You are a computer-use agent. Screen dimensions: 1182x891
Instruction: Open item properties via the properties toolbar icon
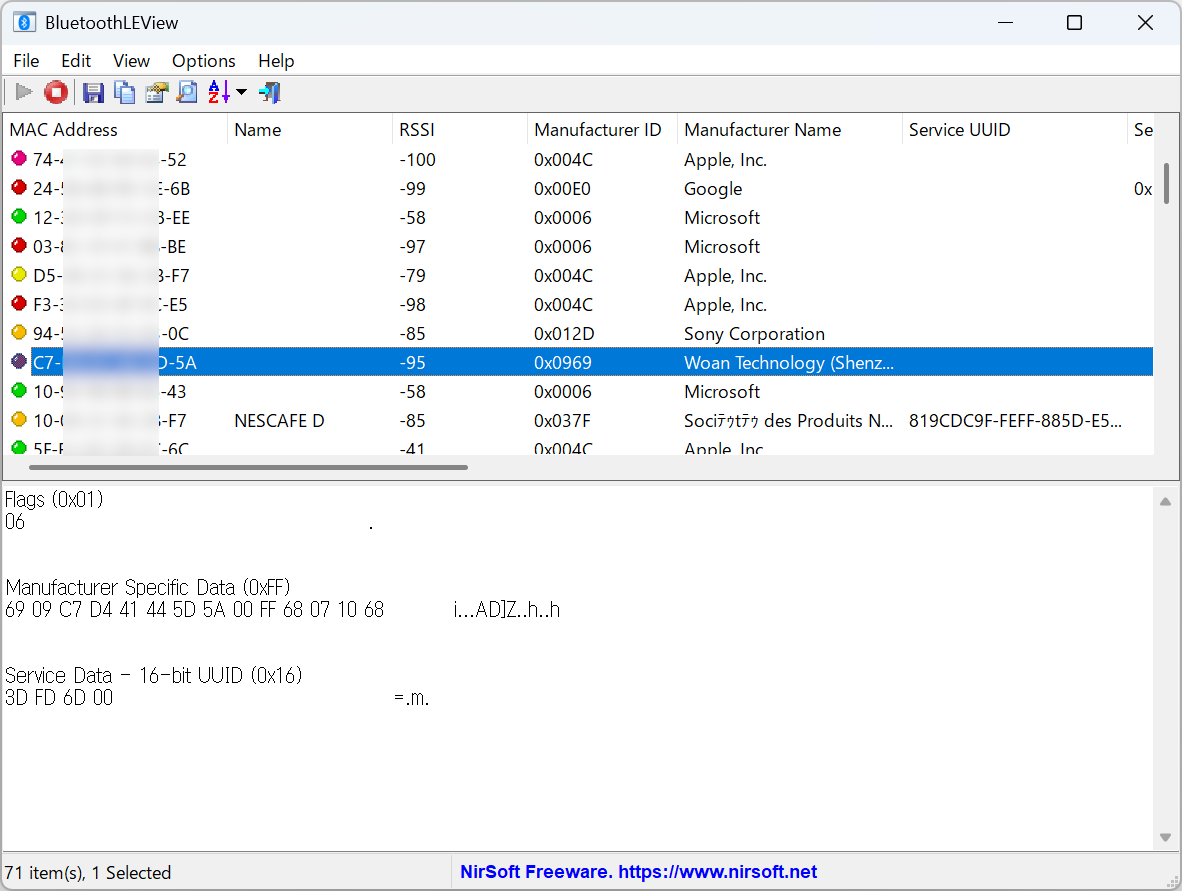click(x=157, y=92)
